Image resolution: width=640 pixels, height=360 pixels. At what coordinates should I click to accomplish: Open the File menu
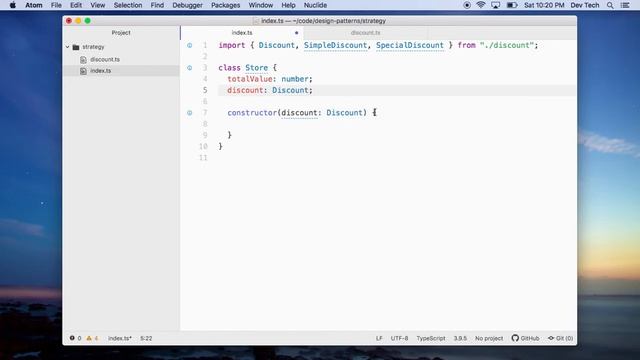click(56, 5)
